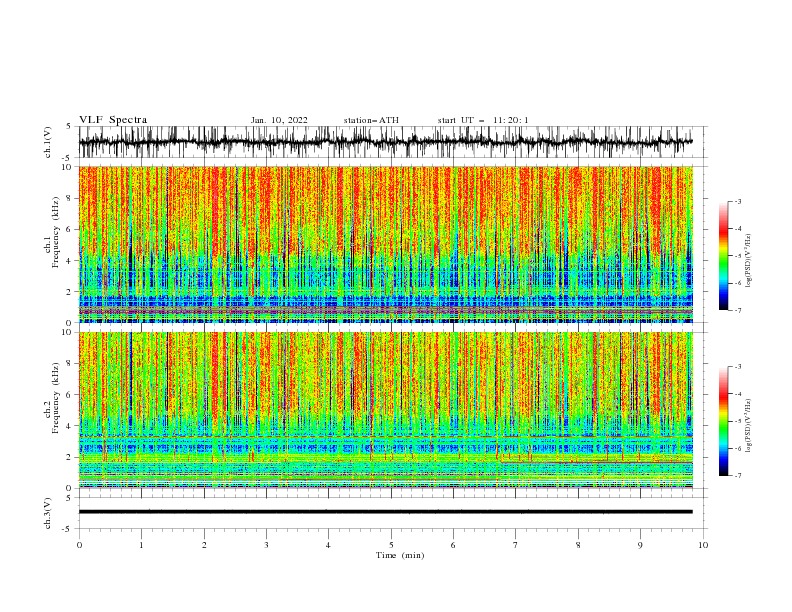Screen dimensions: 792x612
Task: Click the ch.2 colorbar log(PSD) label
Action: (748, 425)
